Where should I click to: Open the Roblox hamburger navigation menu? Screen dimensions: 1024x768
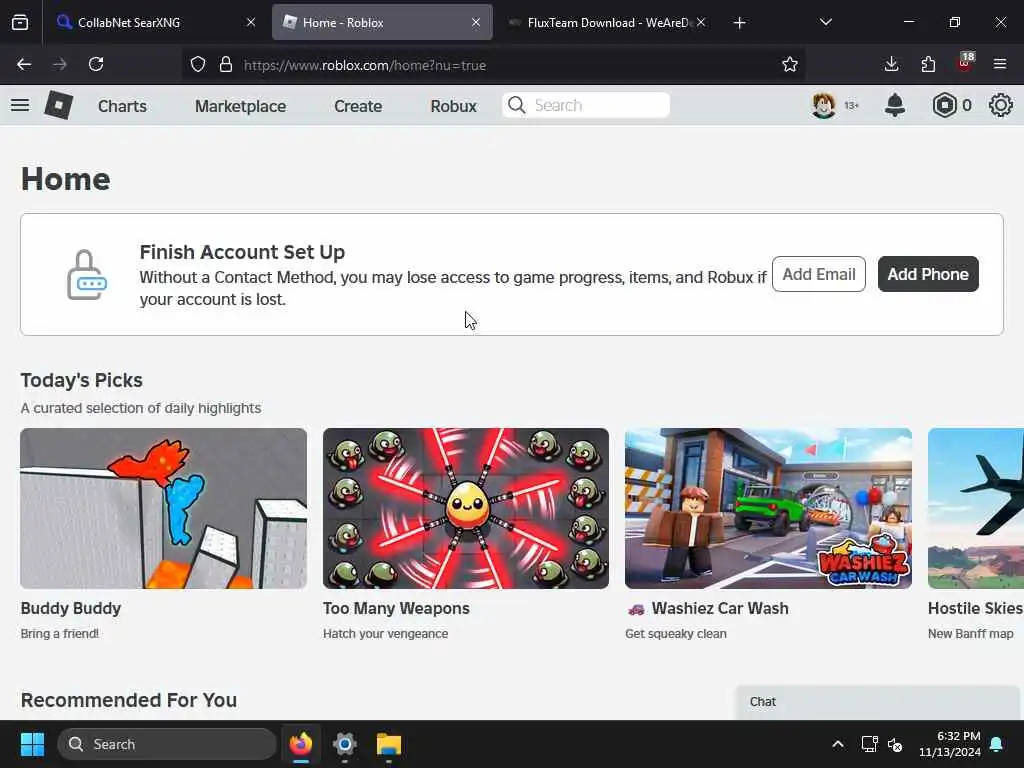coord(20,105)
